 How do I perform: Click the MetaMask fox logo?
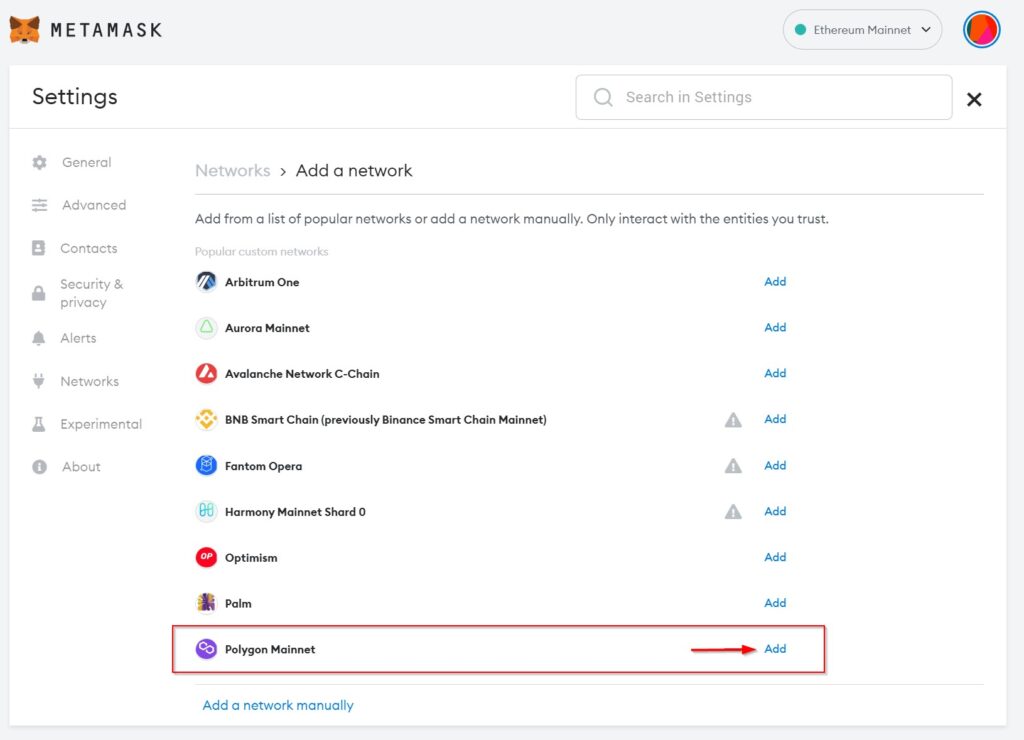click(x=25, y=30)
